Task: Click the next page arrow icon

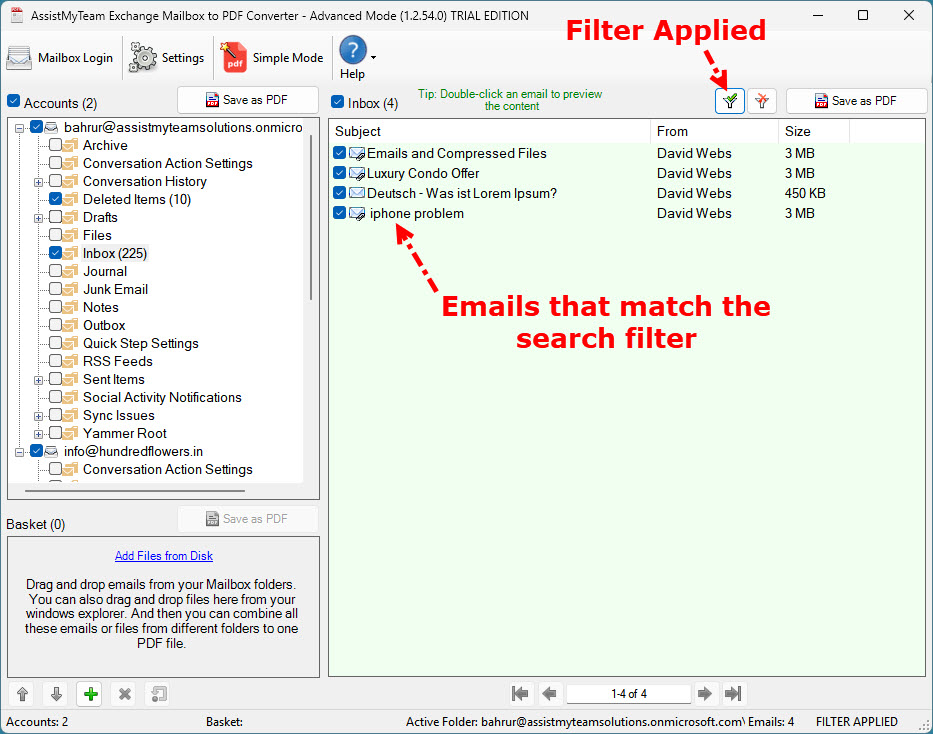Action: click(705, 694)
